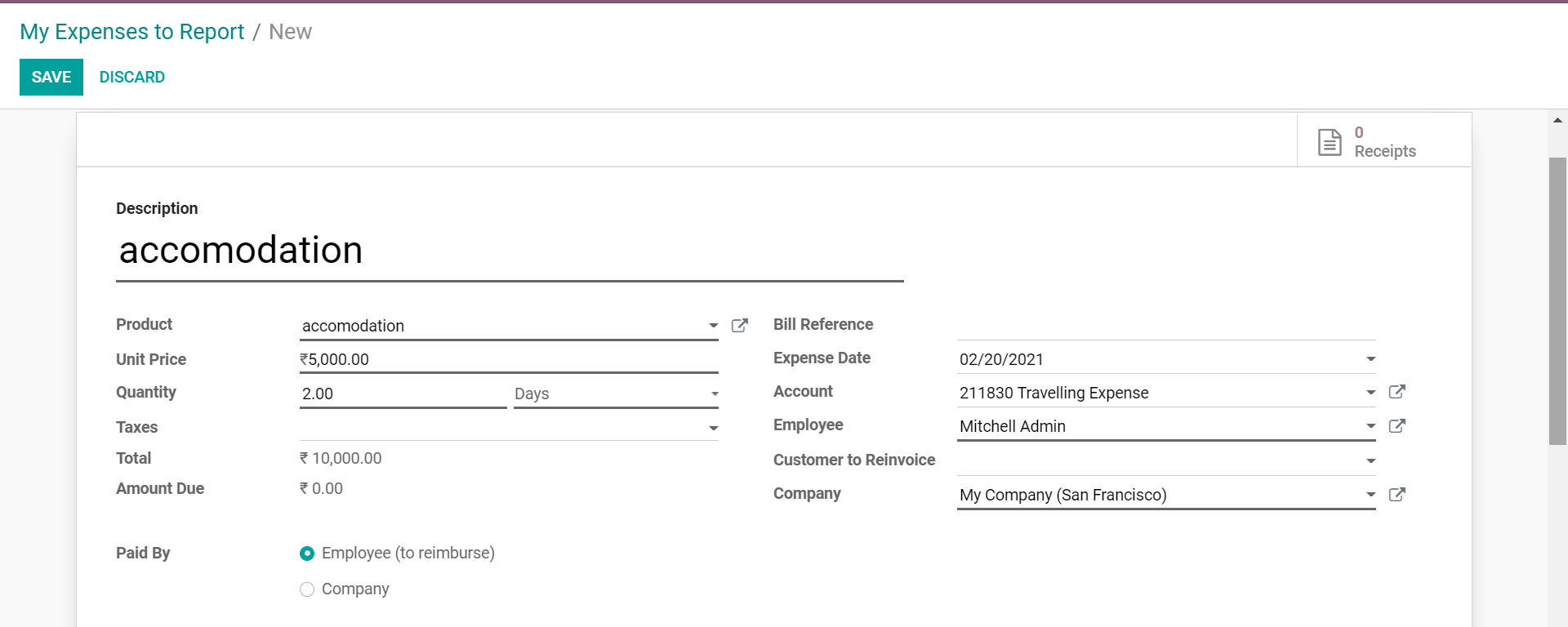Edit the Description field 'accomodation'
The width and height of the screenshot is (1568, 627).
510,250
